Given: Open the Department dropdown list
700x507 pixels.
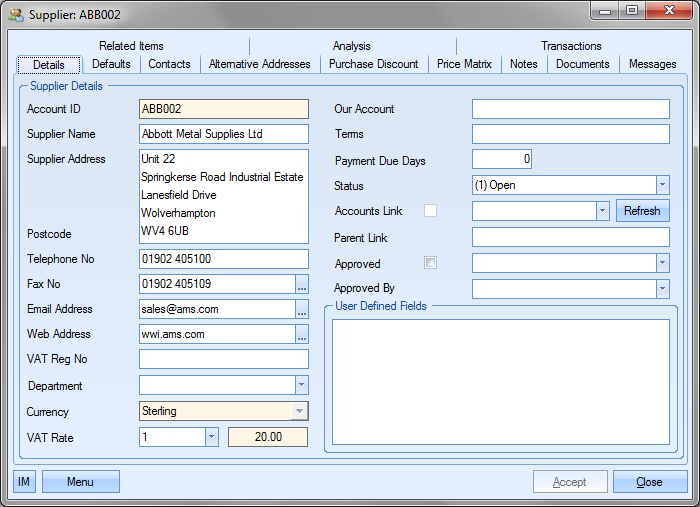Looking at the screenshot, I should pyautogui.click(x=301, y=386).
